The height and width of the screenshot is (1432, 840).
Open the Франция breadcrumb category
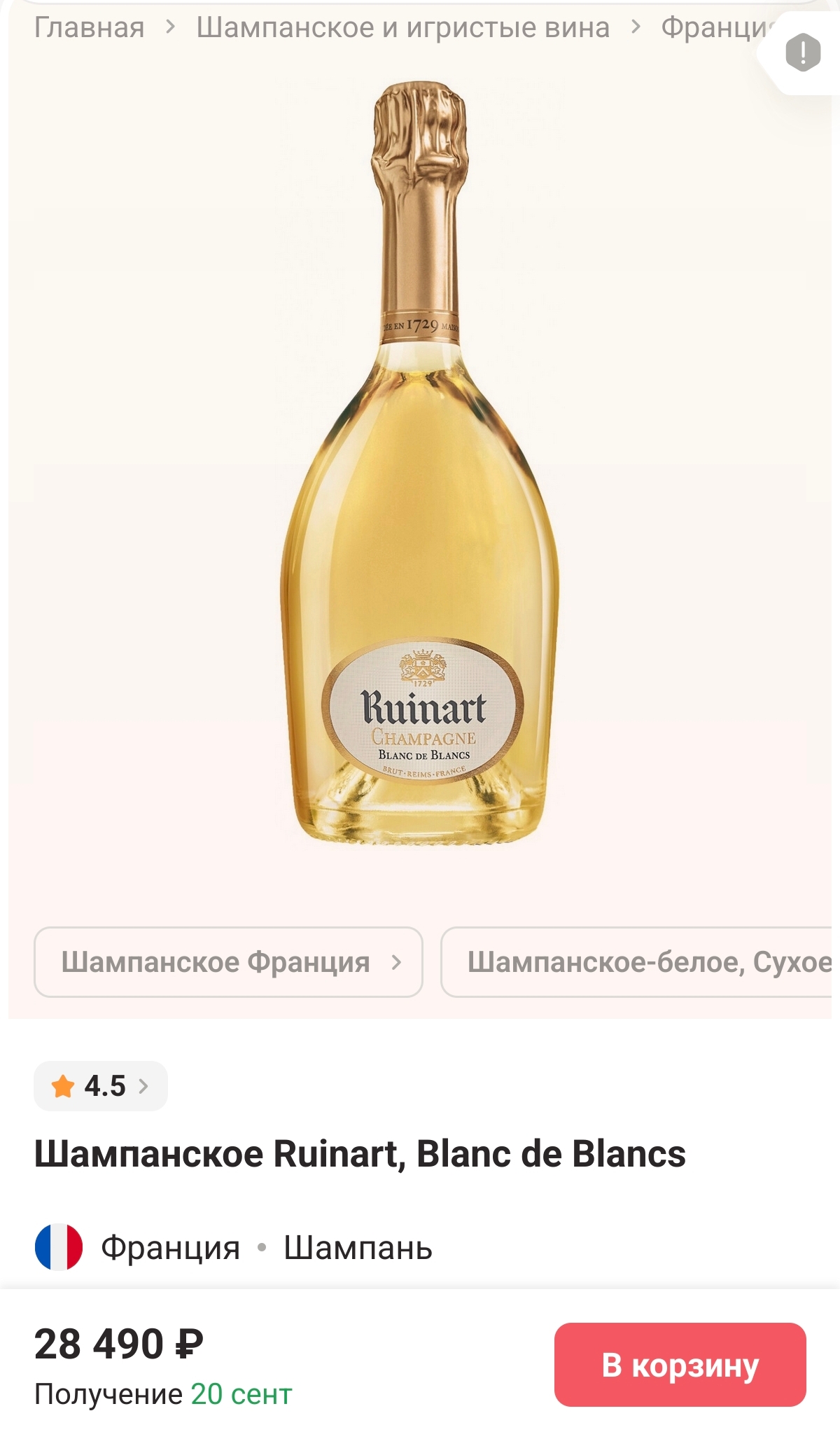715,28
